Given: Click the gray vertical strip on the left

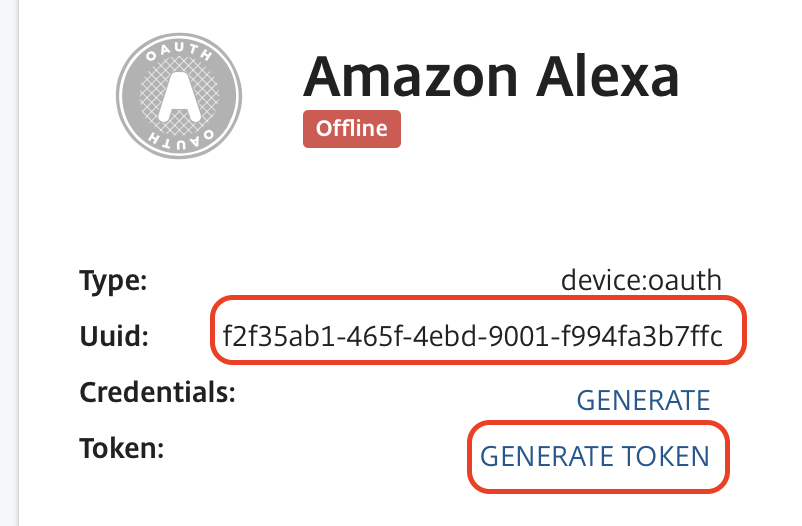Looking at the screenshot, I should [9, 263].
